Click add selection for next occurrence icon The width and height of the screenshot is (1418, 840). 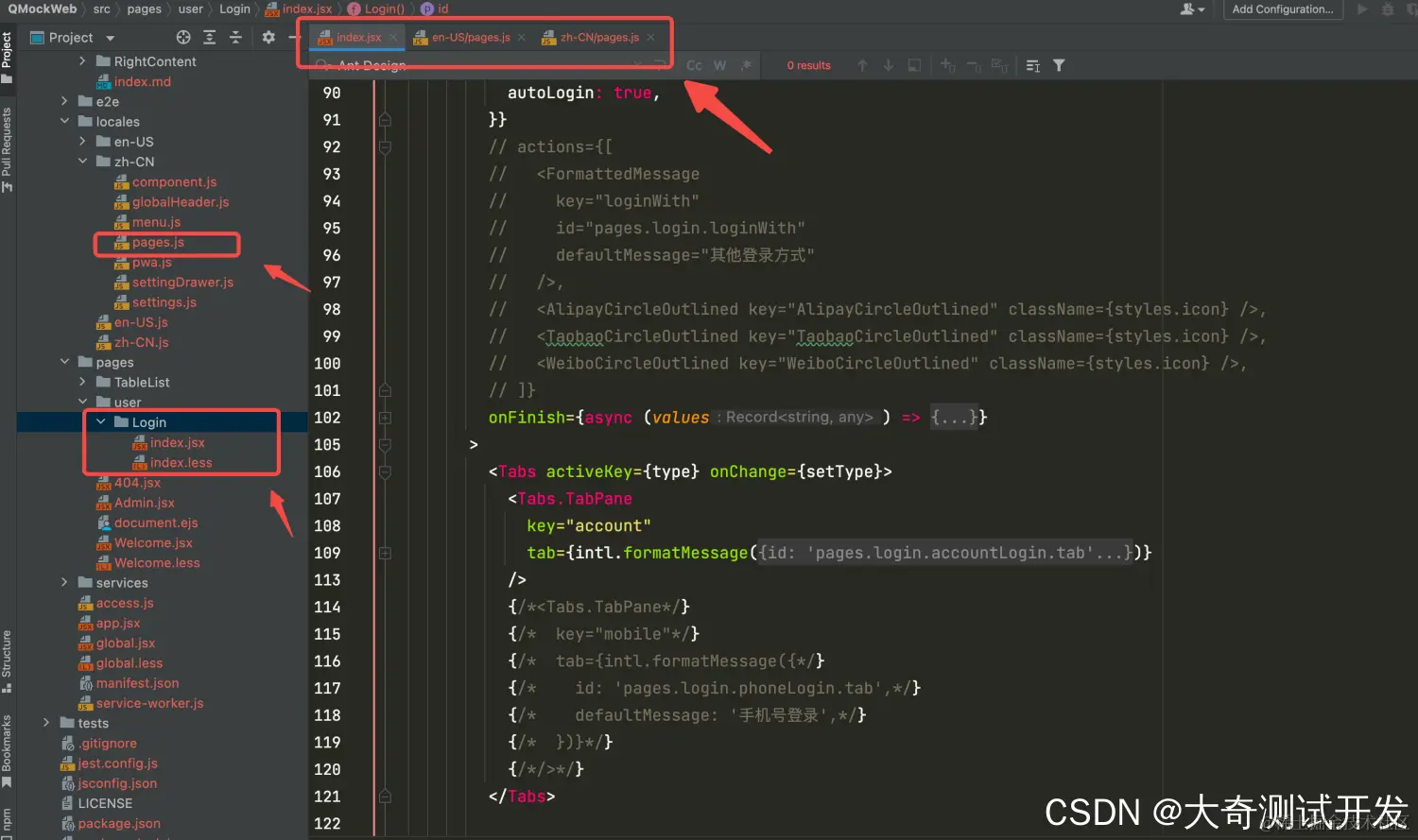[948, 65]
